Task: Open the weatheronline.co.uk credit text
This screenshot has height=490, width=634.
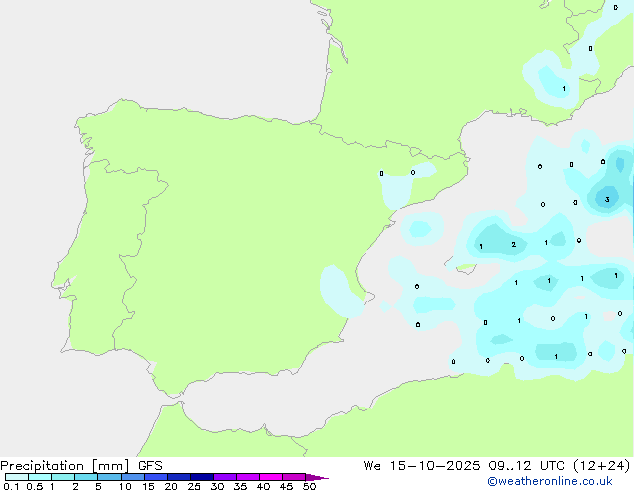Action: 550,481
